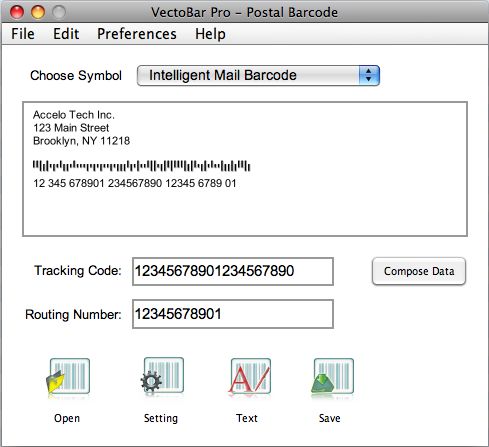This screenshot has height=447, width=489.
Task: Select the Text barcode icon
Action: [x=250, y=376]
